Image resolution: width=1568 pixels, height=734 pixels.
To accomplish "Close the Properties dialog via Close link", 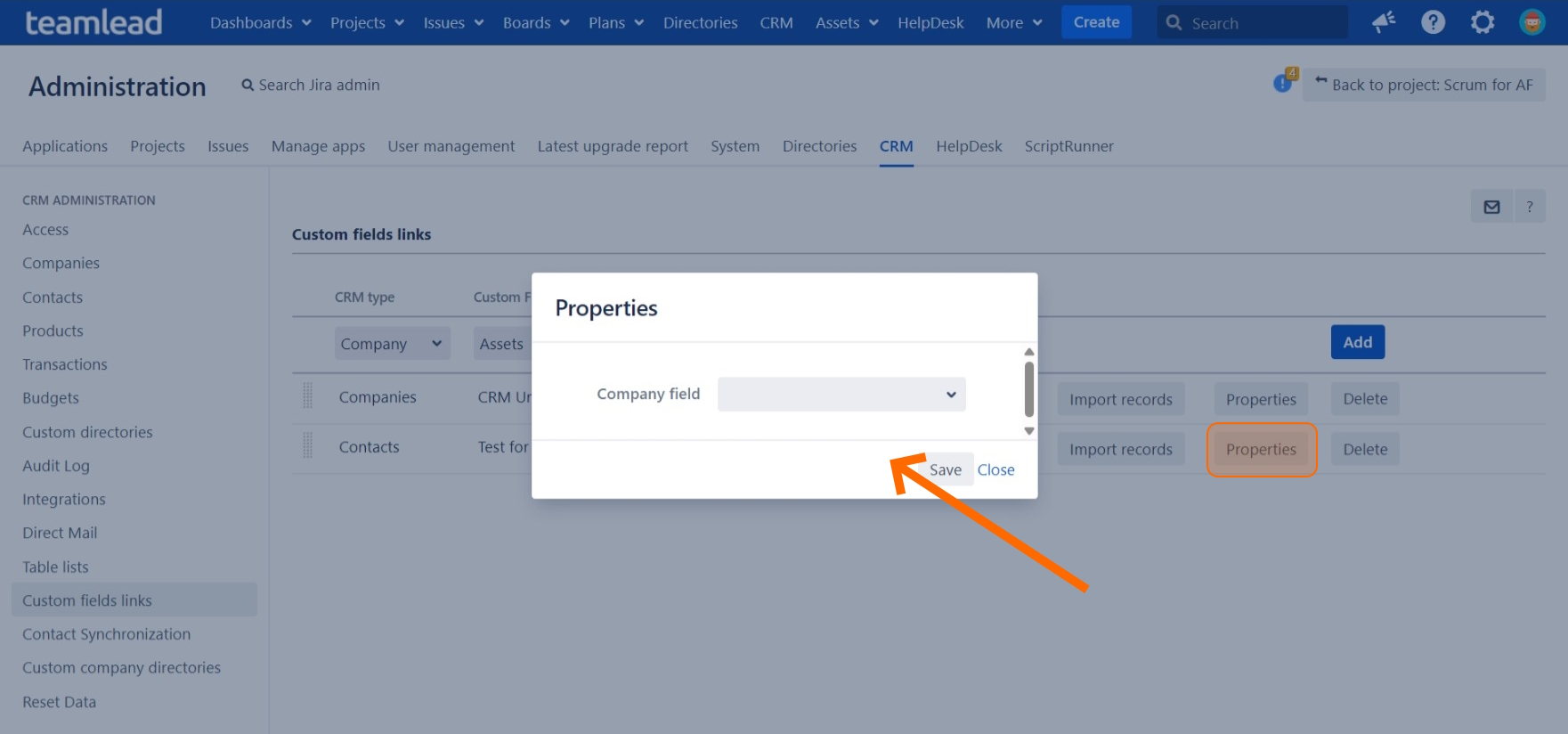I will pyautogui.click(x=995, y=469).
